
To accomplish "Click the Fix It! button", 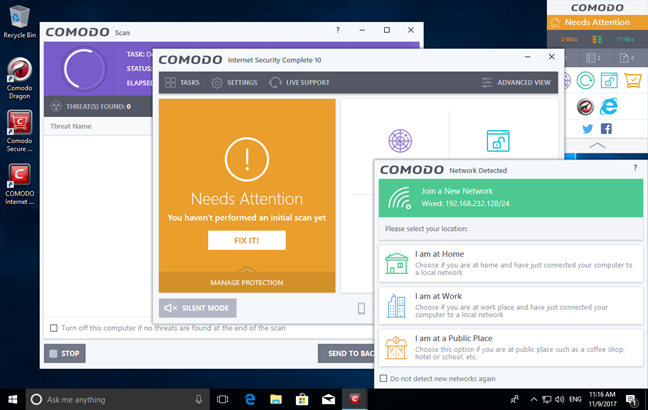I will [247, 240].
